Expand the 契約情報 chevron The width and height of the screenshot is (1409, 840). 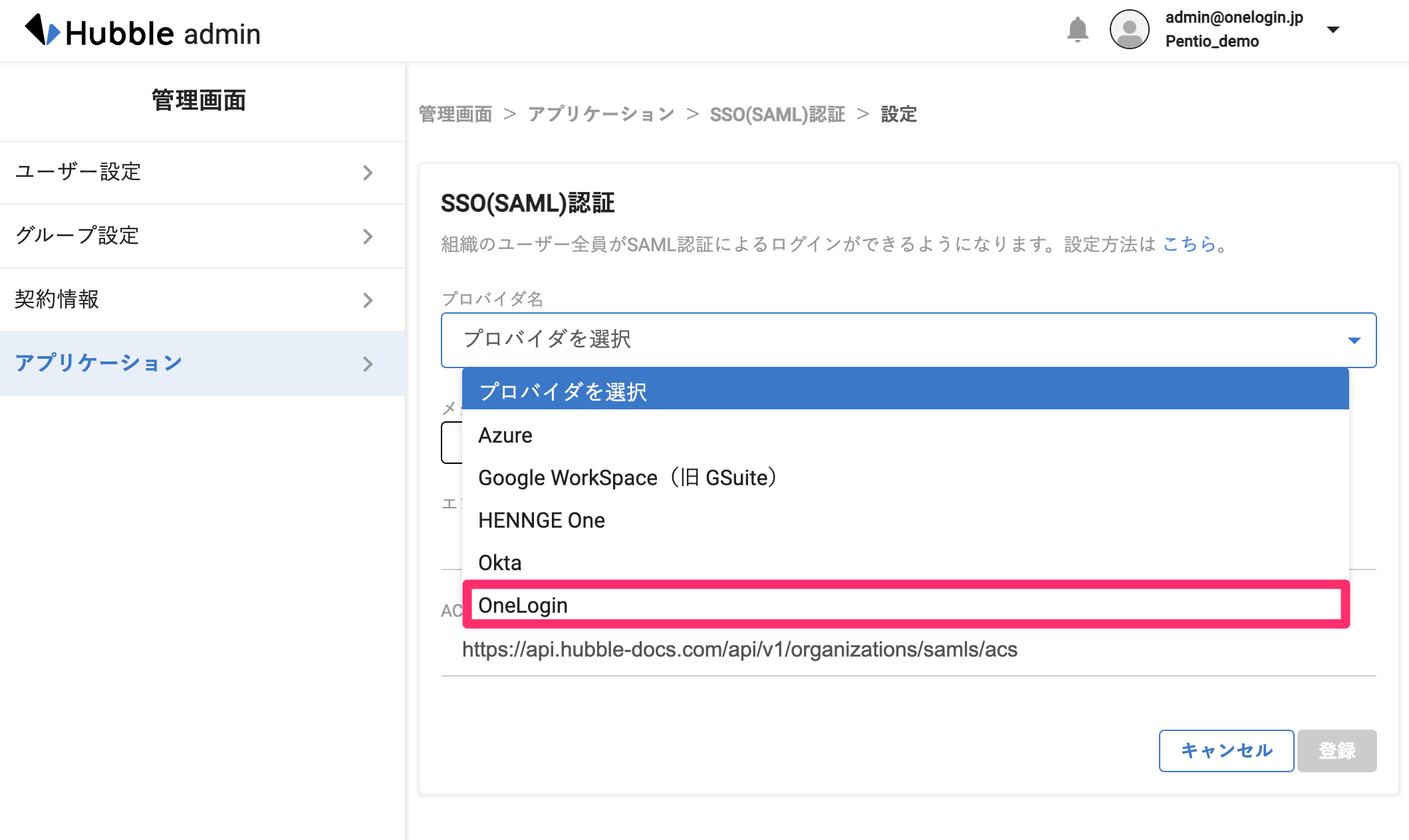point(368,300)
